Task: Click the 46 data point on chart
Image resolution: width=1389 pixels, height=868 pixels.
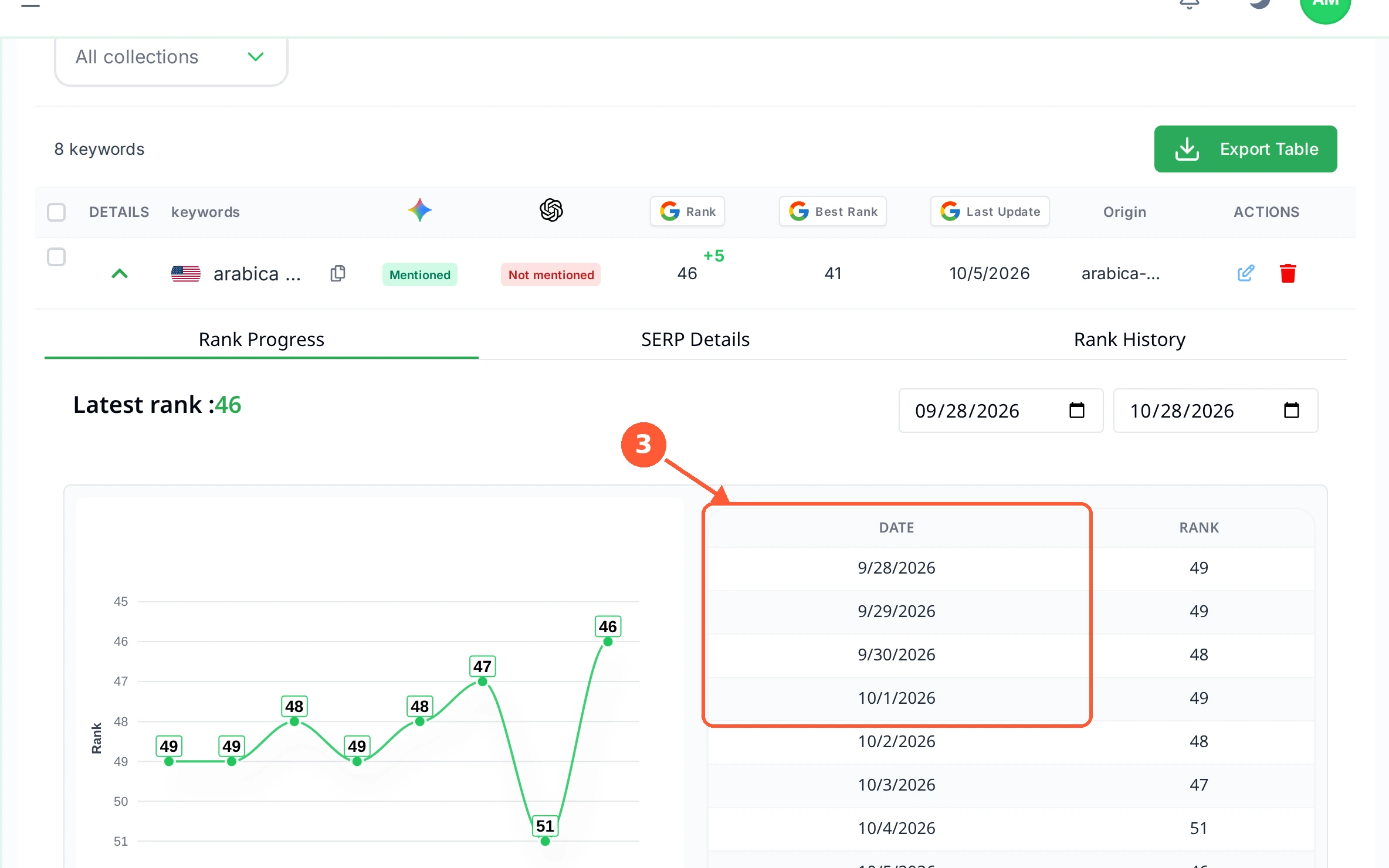Action: tap(608, 642)
